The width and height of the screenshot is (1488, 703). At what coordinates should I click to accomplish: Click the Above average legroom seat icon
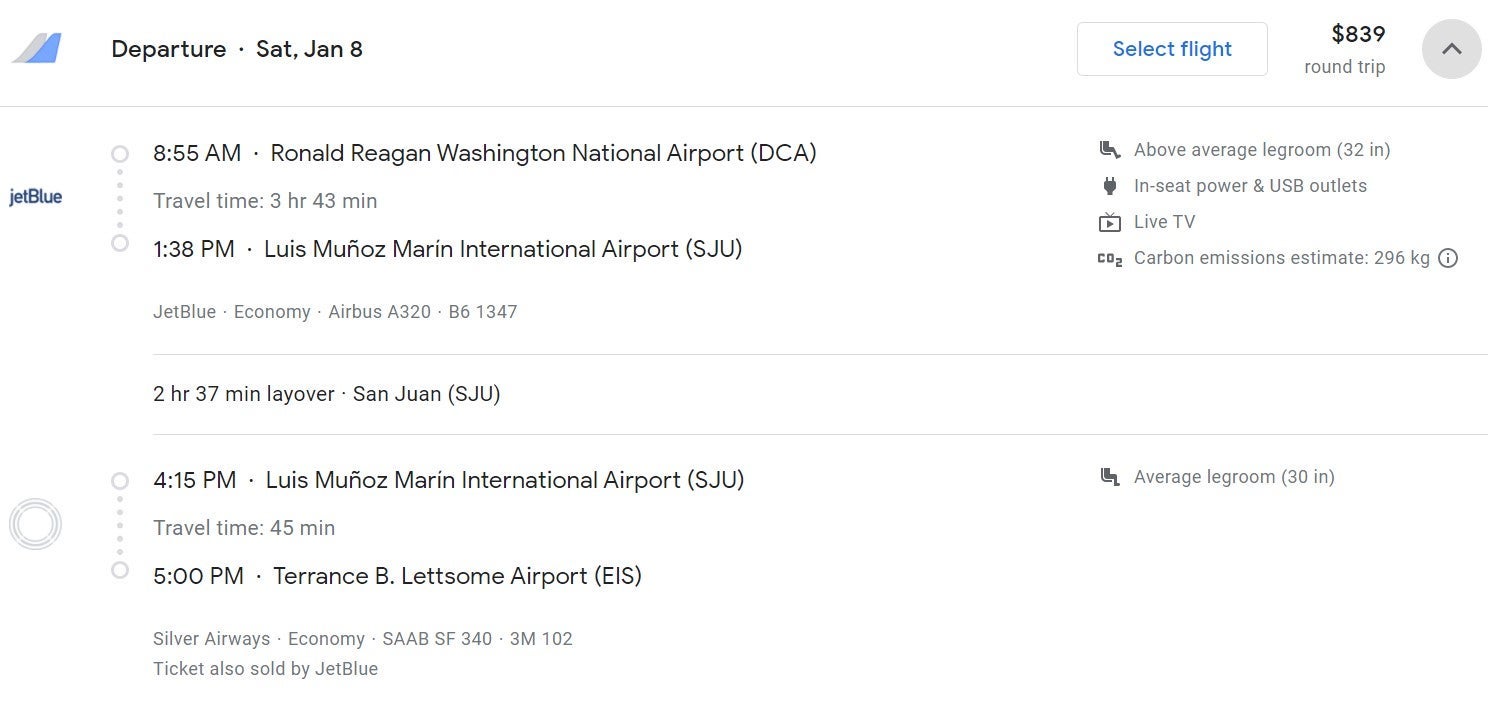1109,150
